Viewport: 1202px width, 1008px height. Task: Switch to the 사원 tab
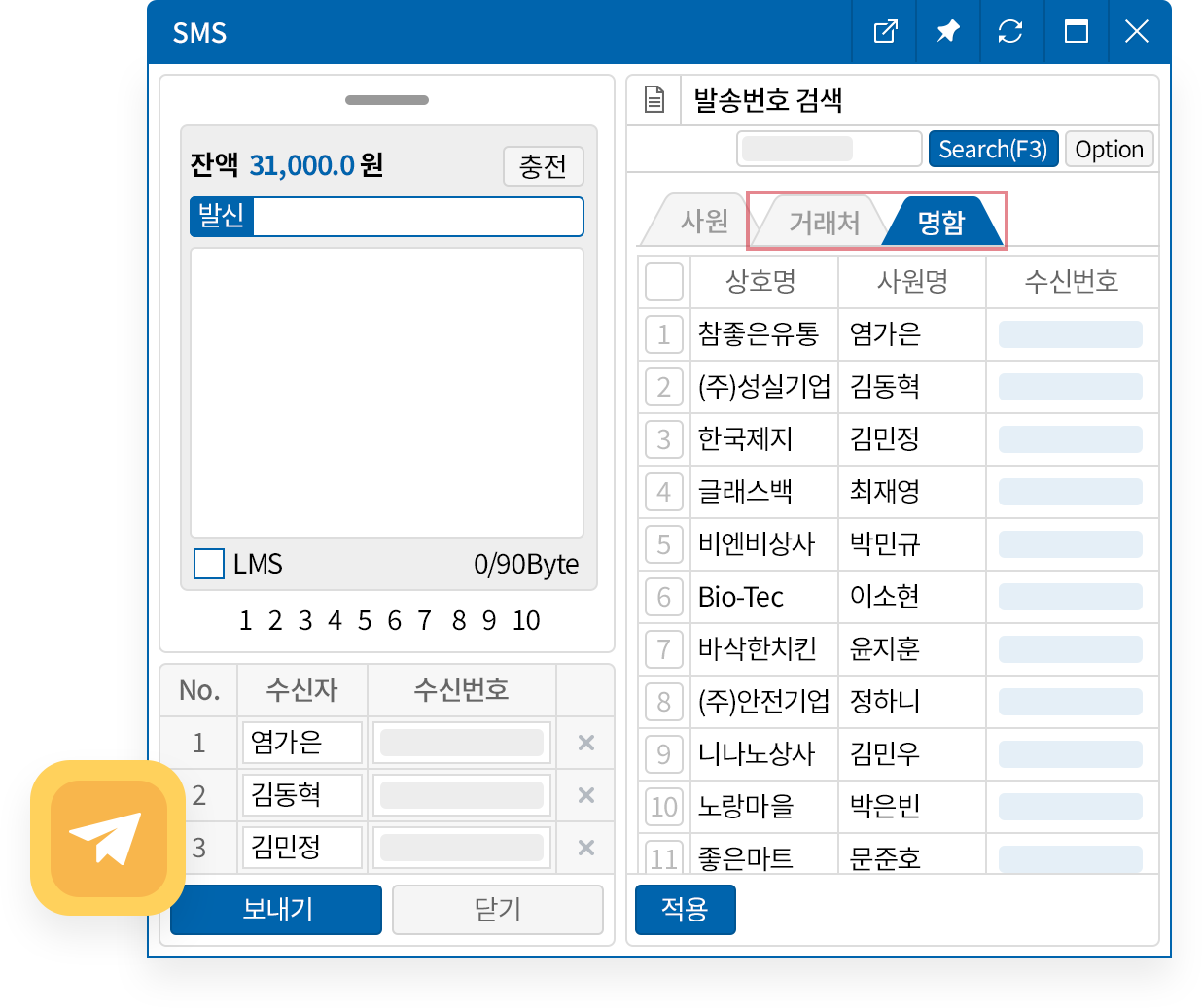pyautogui.click(x=703, y=222)
